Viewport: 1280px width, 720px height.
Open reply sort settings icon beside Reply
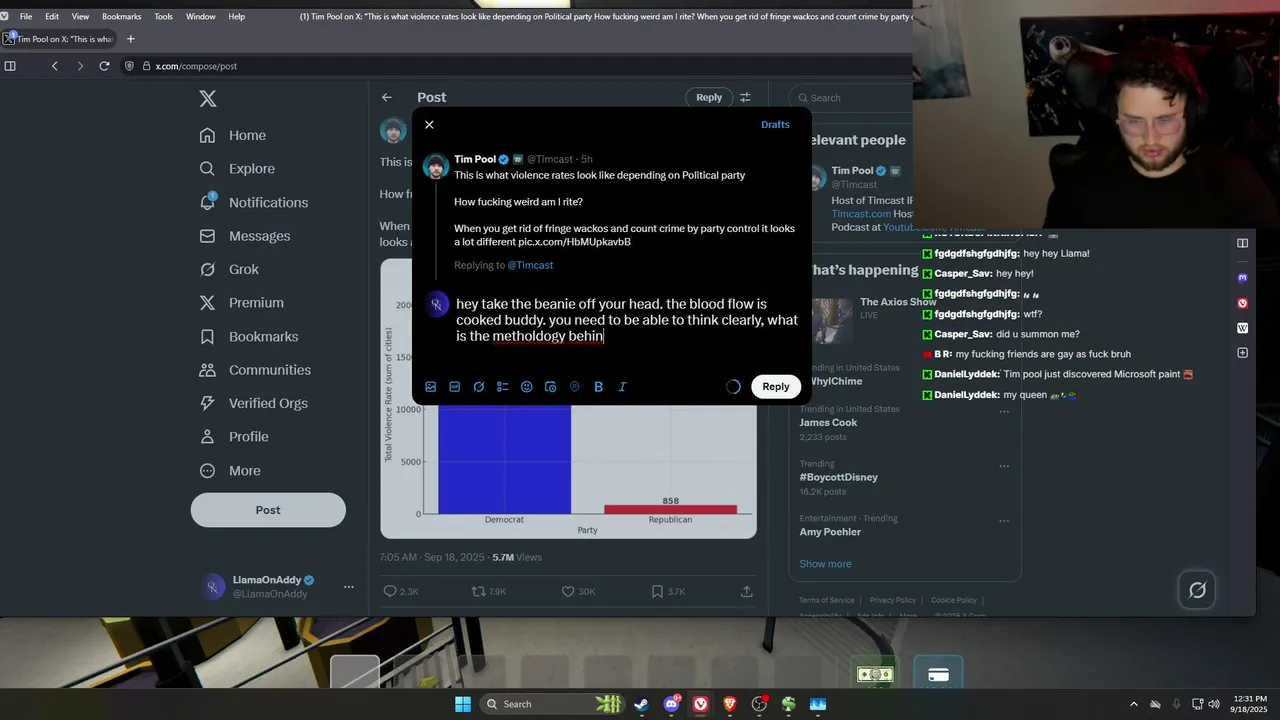click(745, 97)
